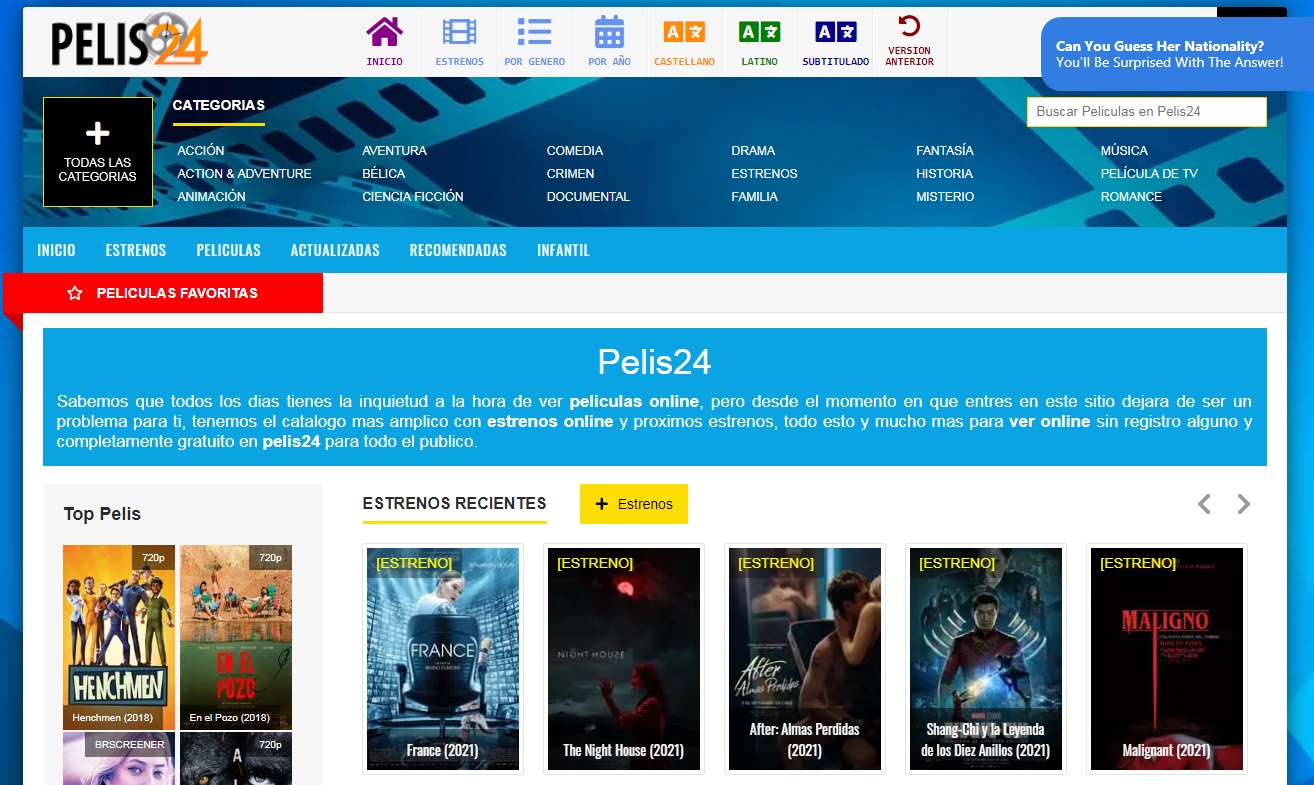Open the Ciencia Ficción category link
This screenshot has width=1314, height=785.
click(x=413, y=197)
